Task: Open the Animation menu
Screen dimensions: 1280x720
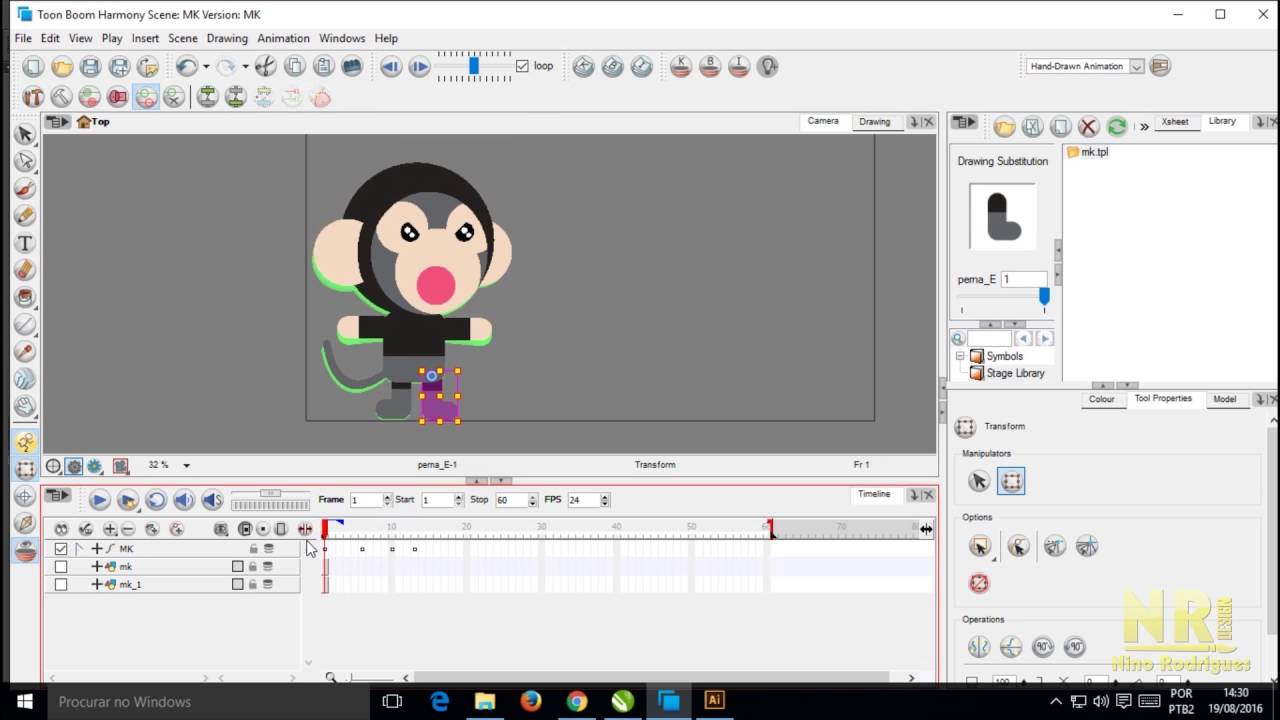Action: tap(283, 38)
